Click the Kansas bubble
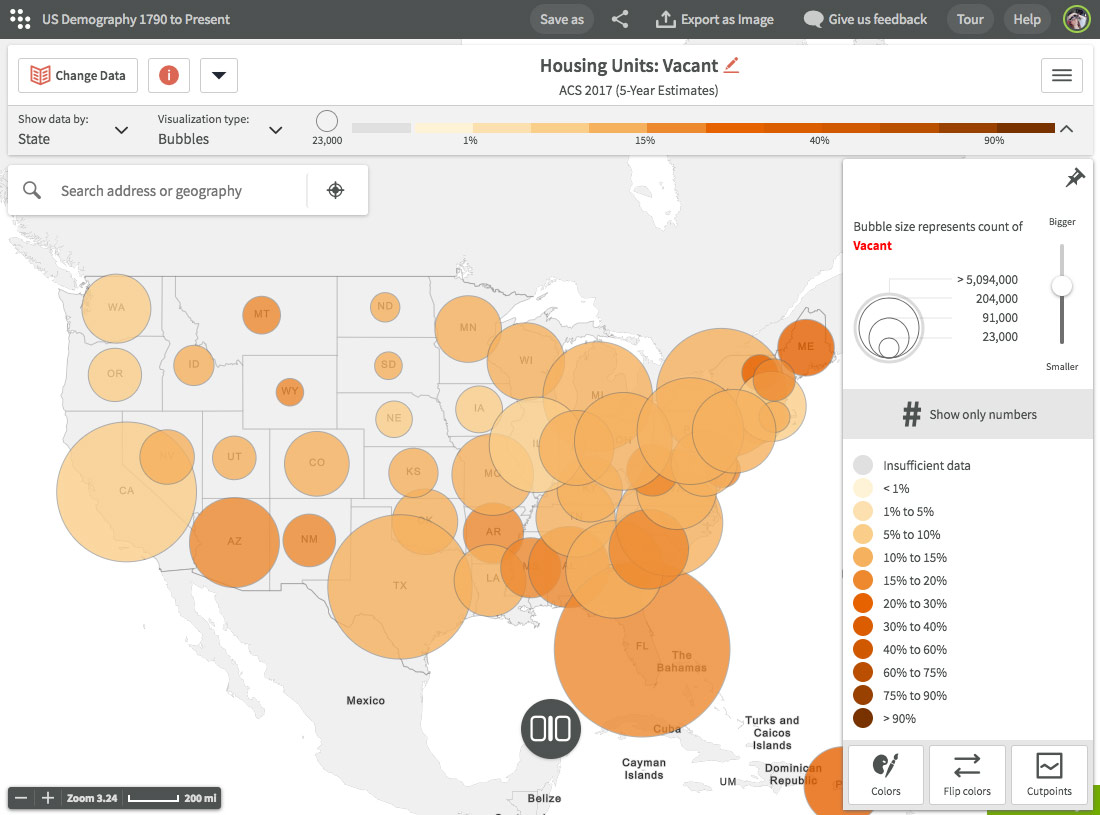This screenshot has width=1100, height=815. coord(413,472)
